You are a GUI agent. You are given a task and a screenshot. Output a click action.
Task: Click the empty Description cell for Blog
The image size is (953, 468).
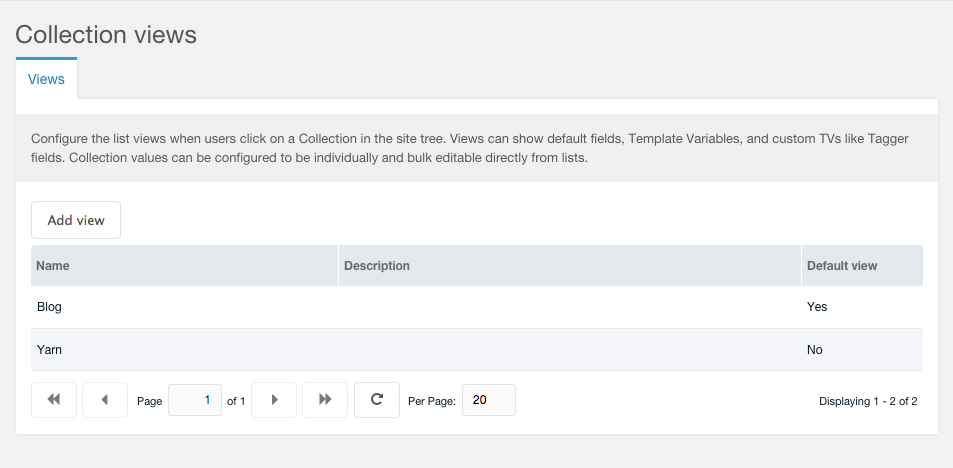(x=570, y=307)
